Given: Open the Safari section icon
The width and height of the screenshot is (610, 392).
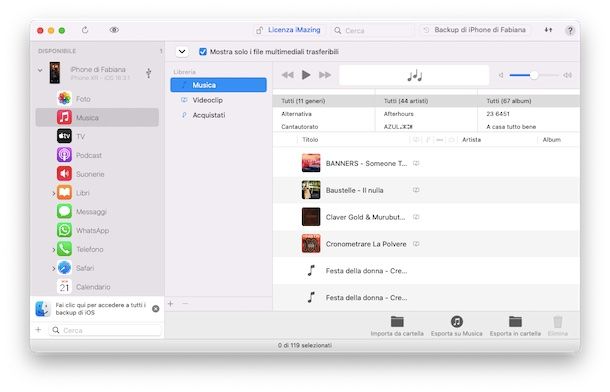Looking at the screenshot, I should (64, 268).
